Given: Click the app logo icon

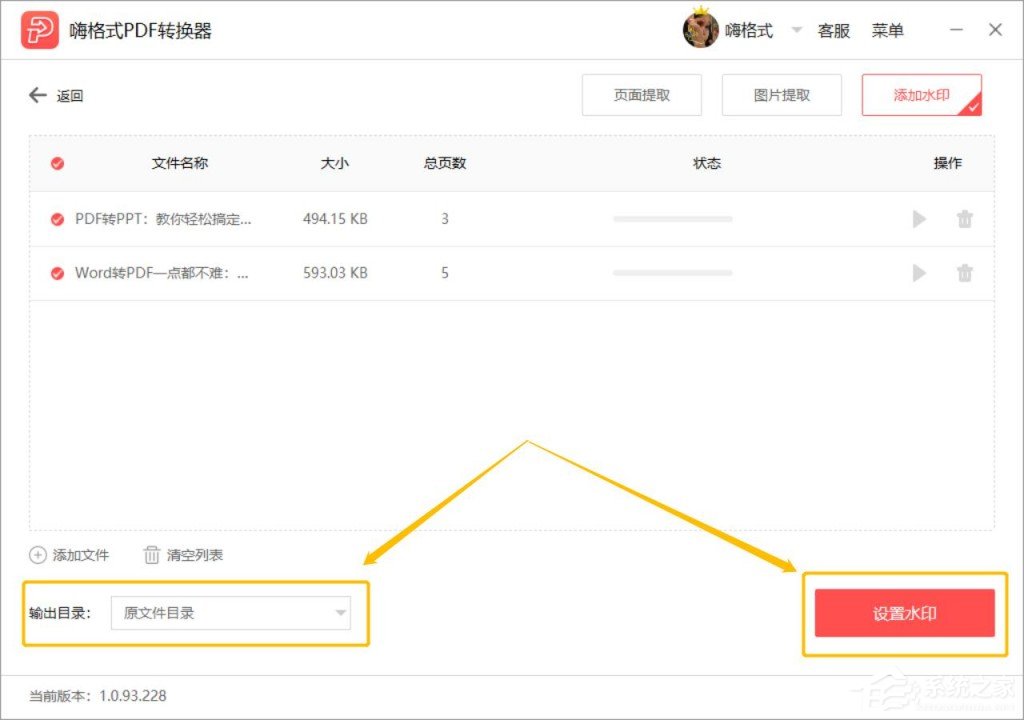Looking at the screenshot, I should (38, 29).
